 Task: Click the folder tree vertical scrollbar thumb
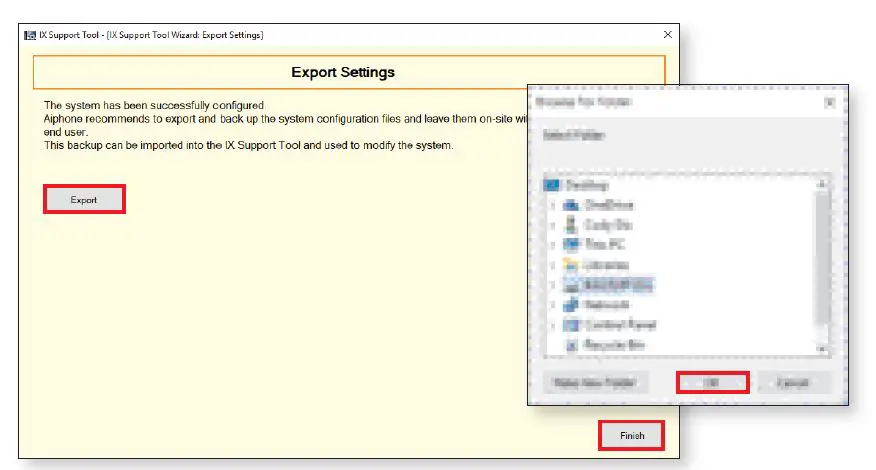click(821, 258)
